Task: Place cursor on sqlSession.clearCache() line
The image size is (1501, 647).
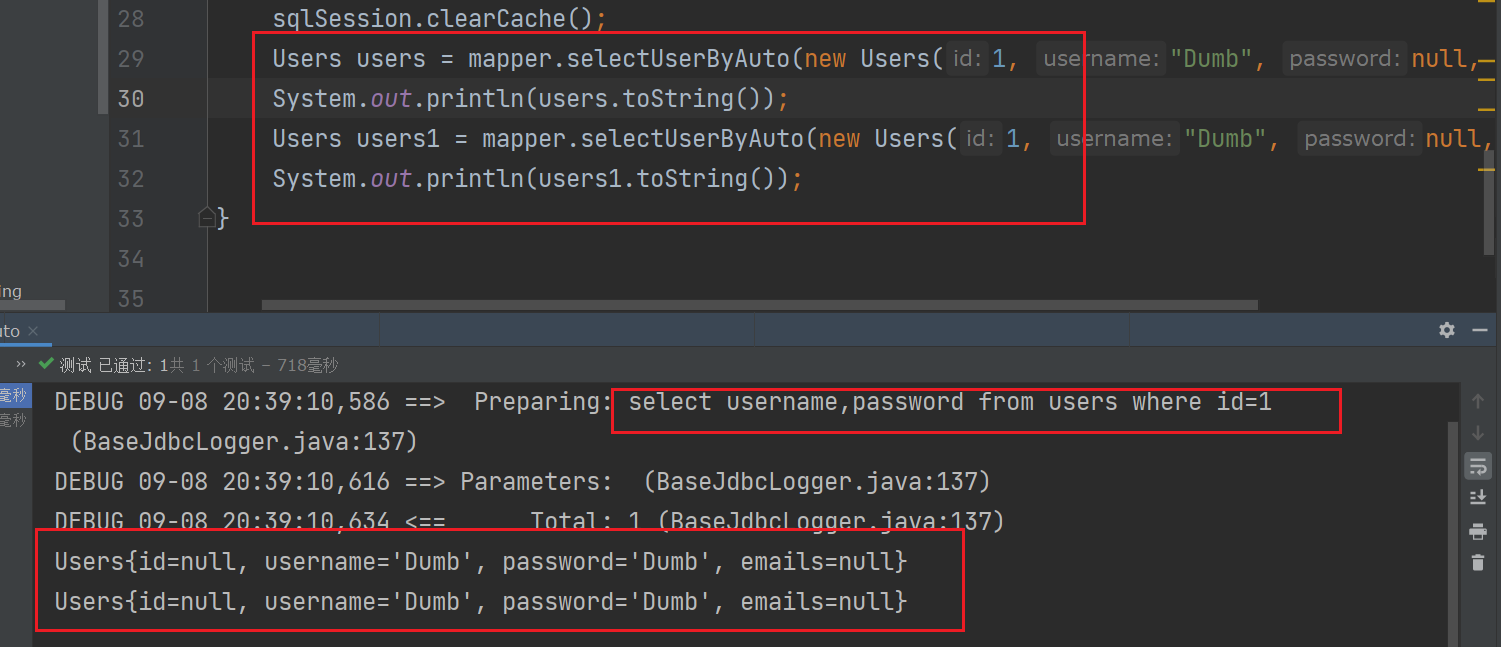Action: pyautogui.click(x=439, y=19)
